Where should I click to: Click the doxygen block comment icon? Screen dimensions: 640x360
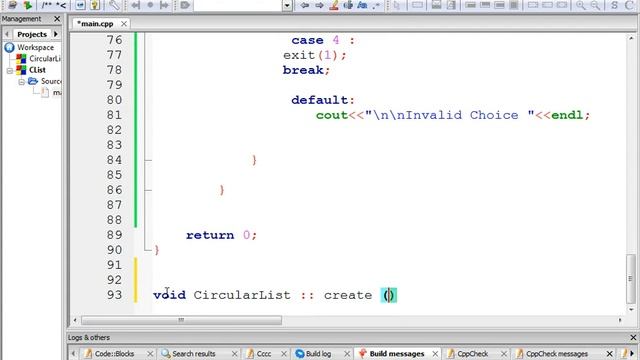[x=47, y=5]
